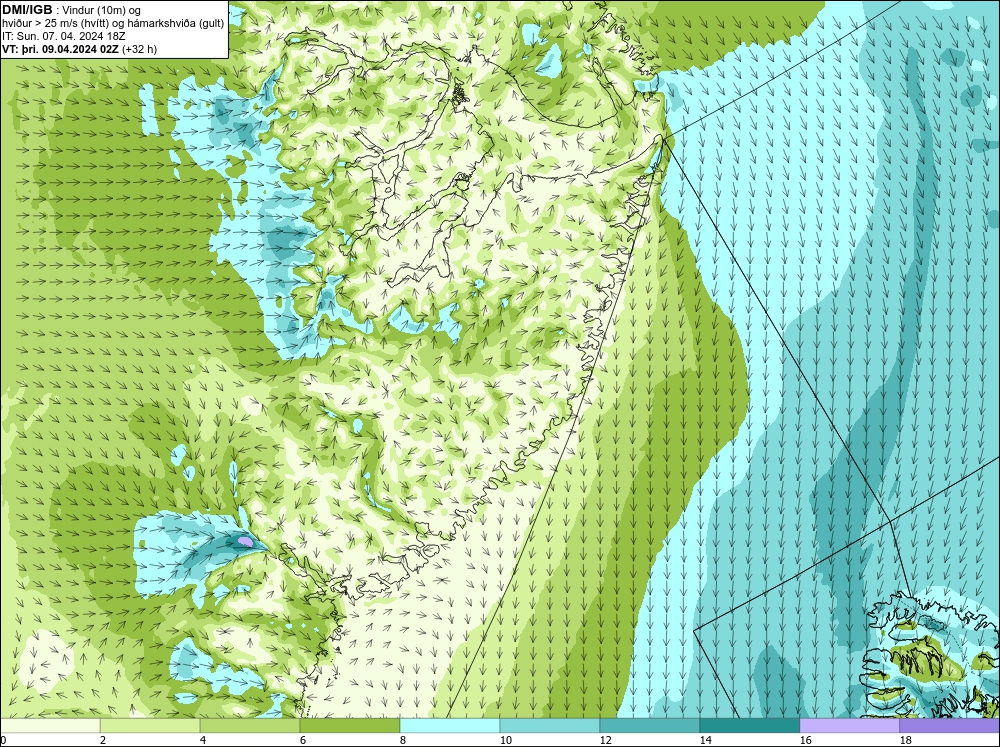The image size is (1000, 747).
Task: Click the darker purple swatch after 18
Action: click(x=950, y=726)
